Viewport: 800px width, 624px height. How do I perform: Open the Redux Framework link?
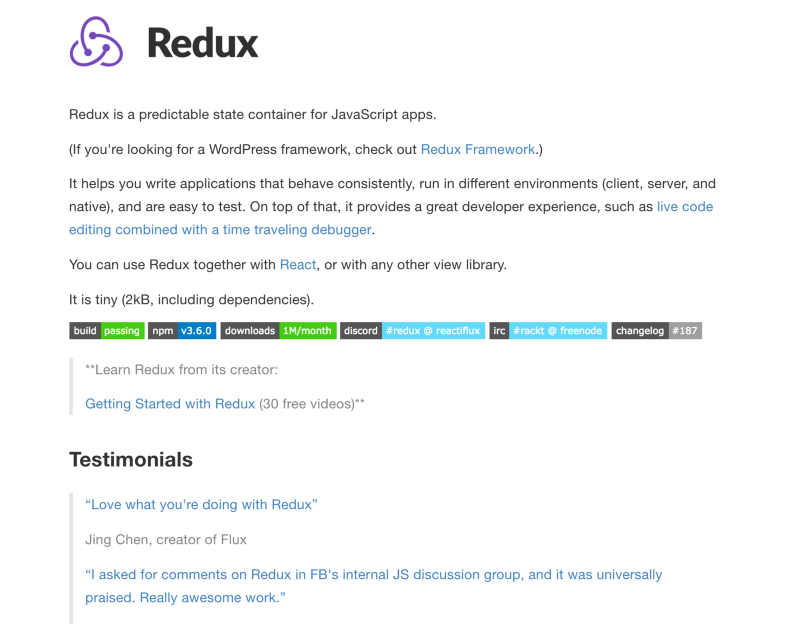[478, 149]
